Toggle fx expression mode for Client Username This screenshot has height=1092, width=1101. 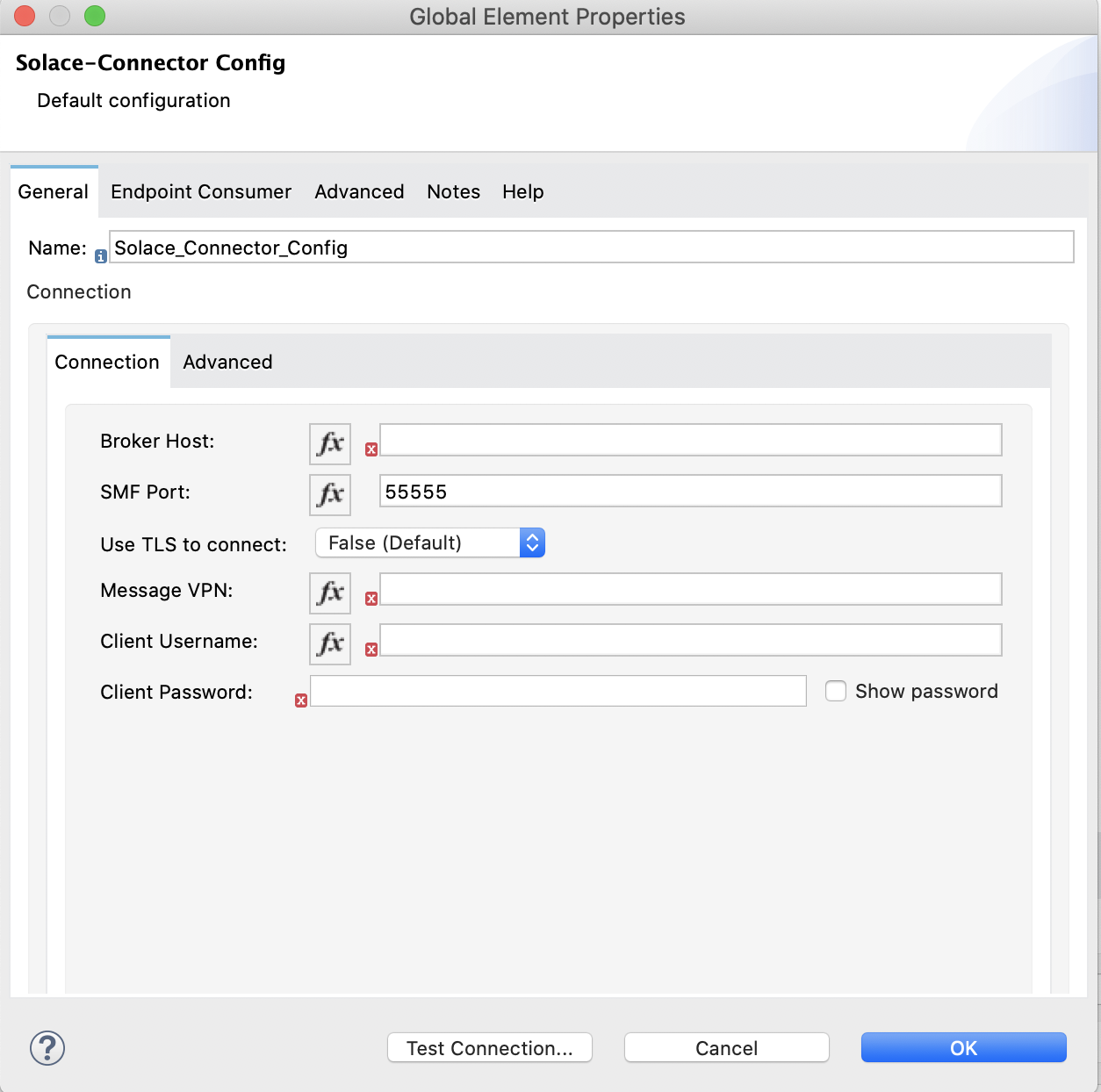330,643
